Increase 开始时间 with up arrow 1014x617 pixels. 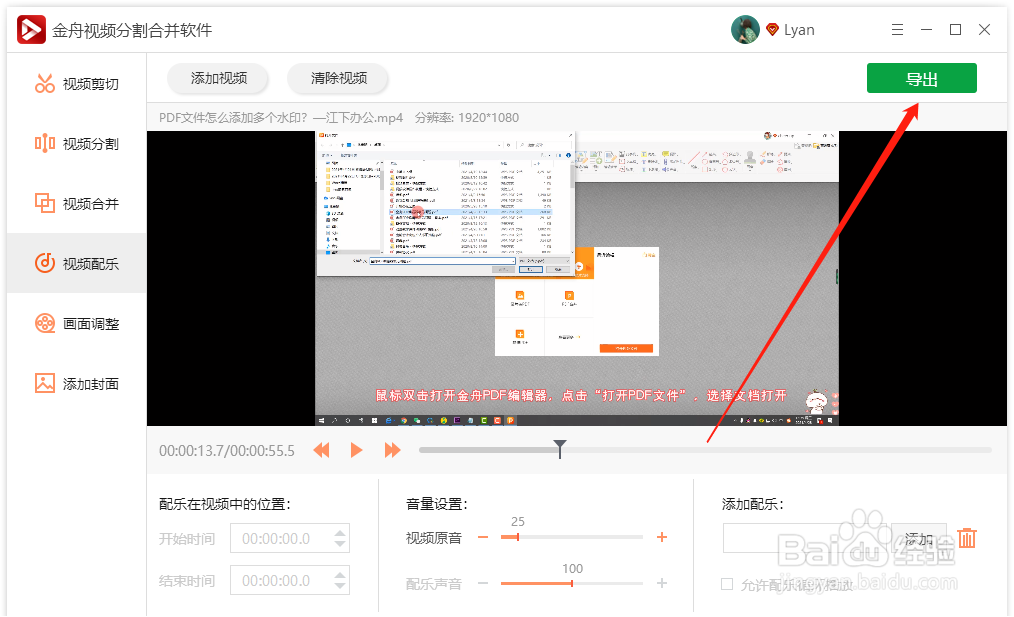(340, 533)
